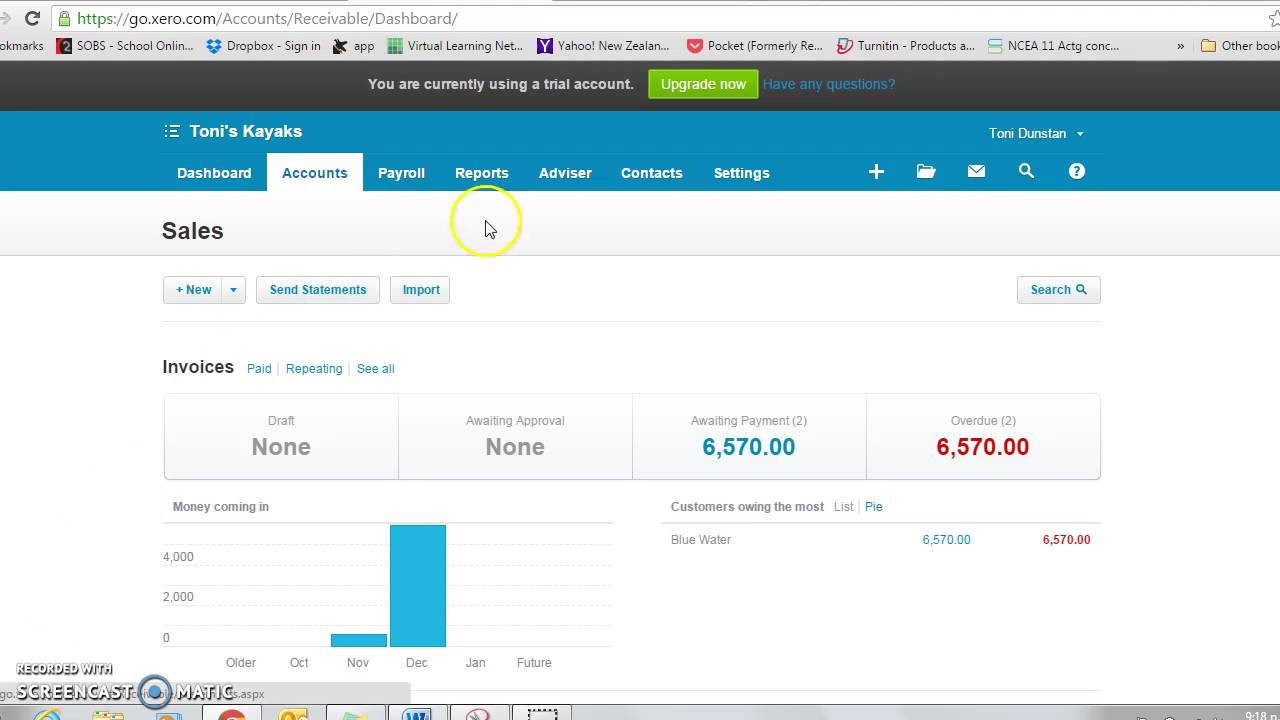
Task: Open the Blue Water customer row
Action: pyautogui.click(x=881, y=540)
